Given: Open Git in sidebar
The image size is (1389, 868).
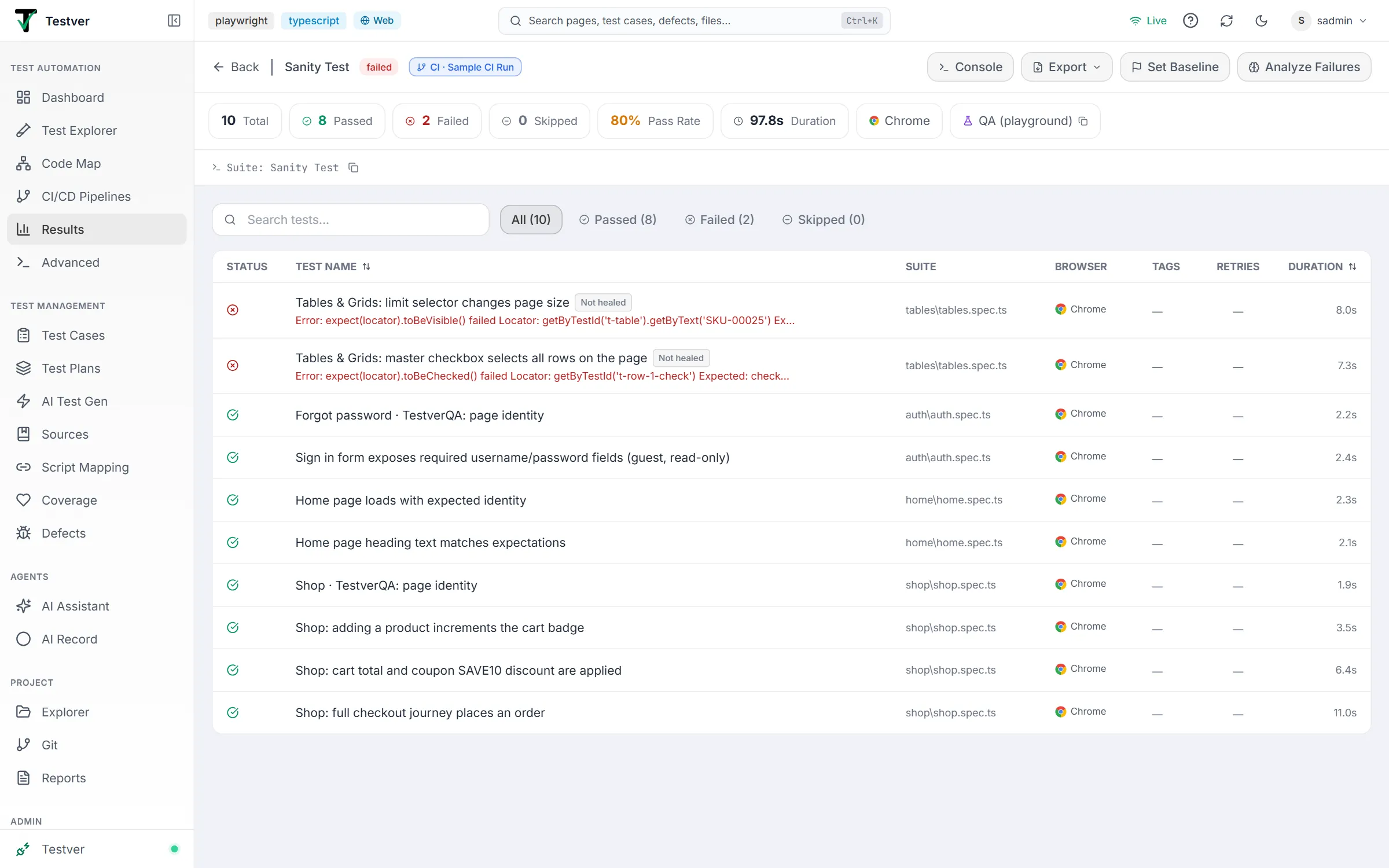Looking at the screenshot, I should pos(97,745).
